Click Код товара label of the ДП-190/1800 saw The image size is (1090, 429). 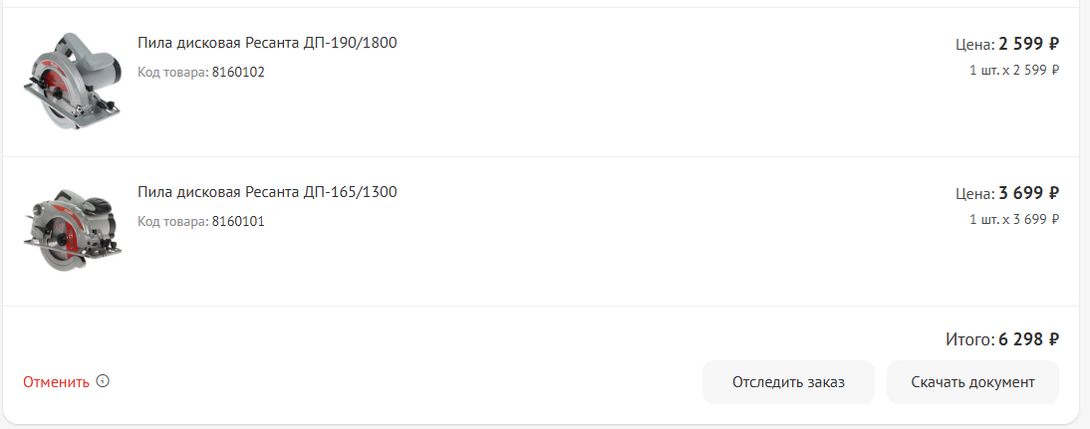[173, 72]
